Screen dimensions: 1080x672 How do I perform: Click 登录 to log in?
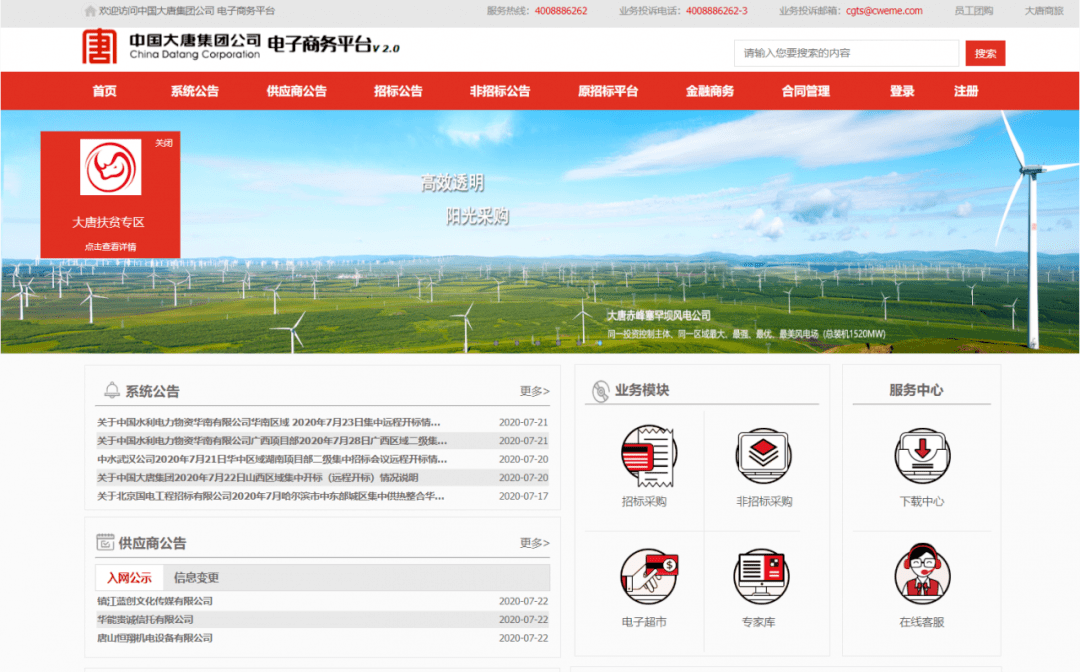point(902,91)
